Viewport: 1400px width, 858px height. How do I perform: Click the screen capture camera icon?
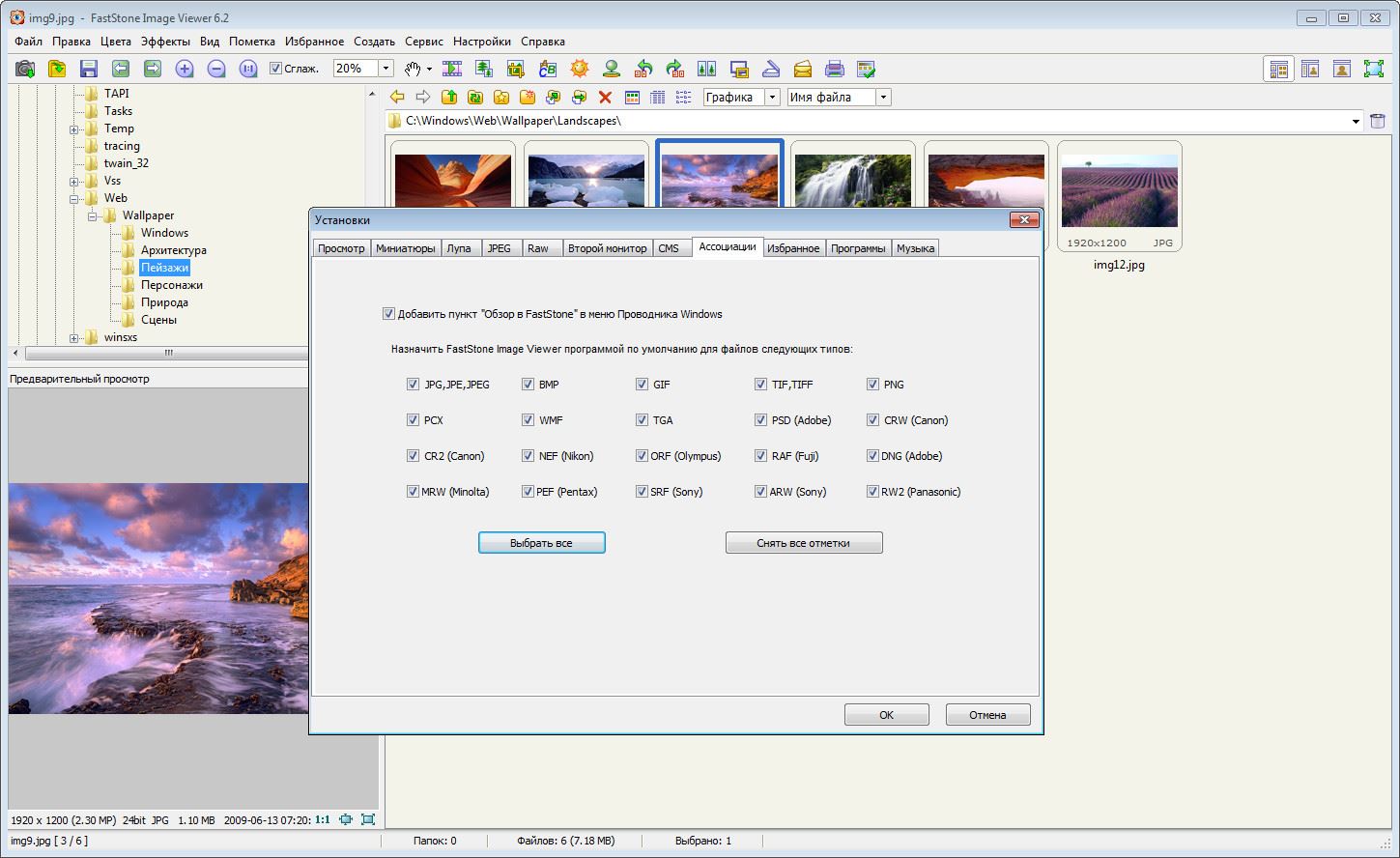click(x=25, y=69)
